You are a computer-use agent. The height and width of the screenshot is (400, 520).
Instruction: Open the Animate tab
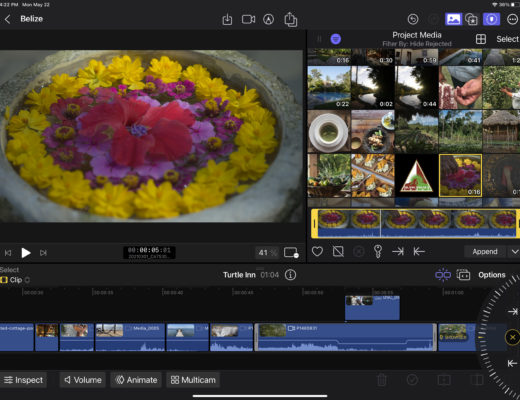136,380
